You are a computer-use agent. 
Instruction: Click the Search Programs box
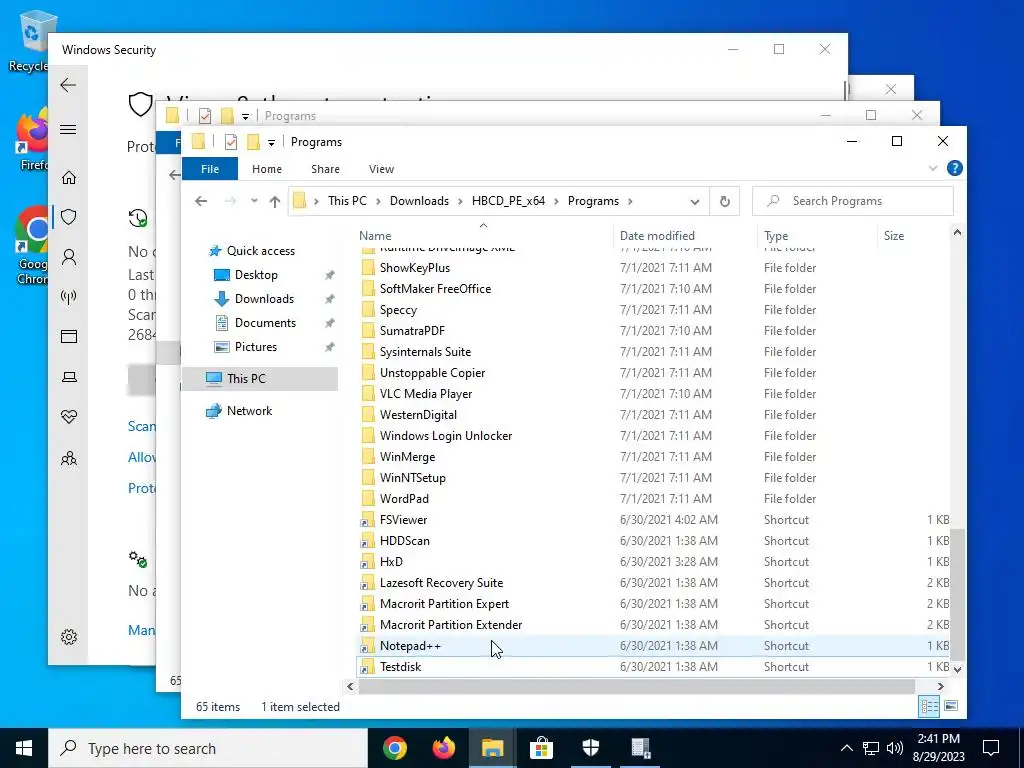(x=853, y=201)
